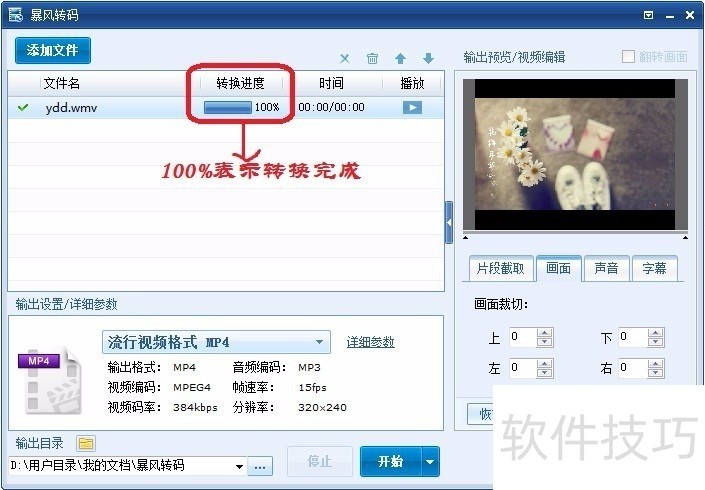Click the 下 crop value field
Viewport: 705px width, 490px height.
pyautogui.click(x=633, y=337)
